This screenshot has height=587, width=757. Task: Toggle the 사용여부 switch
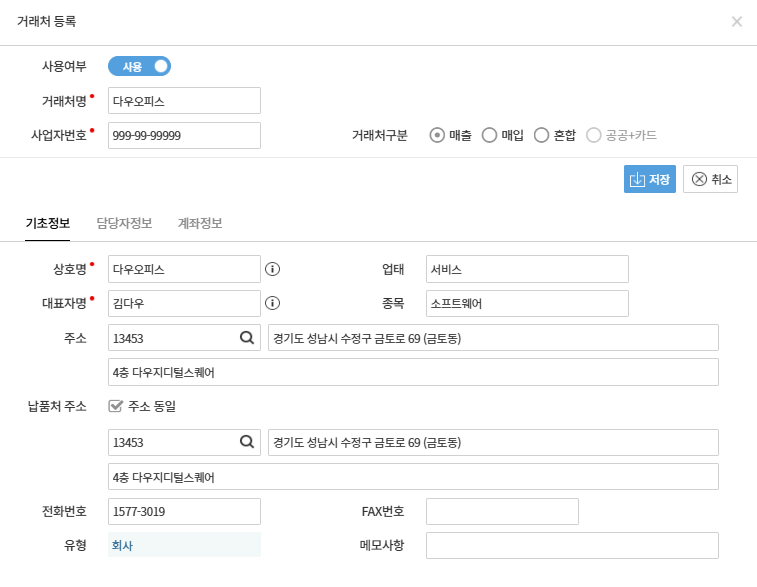pyautogui.click(x=140, y=66)
